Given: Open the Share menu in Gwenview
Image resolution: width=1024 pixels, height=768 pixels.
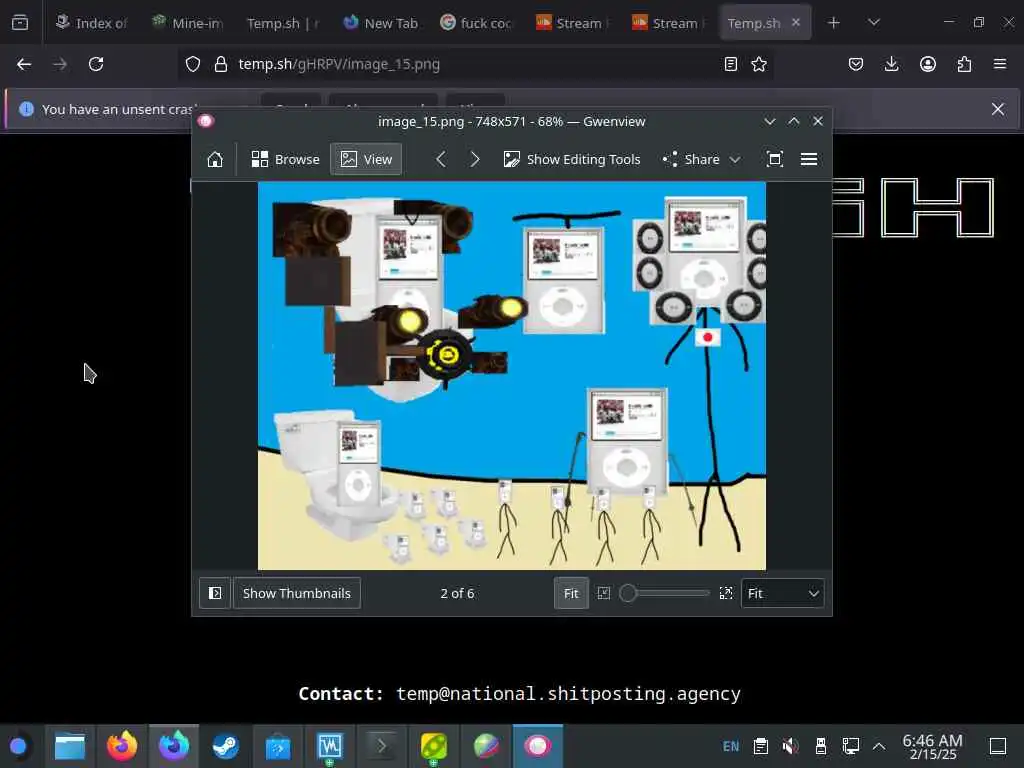Looking at the screenshot, I should click(x=702, y=159).
